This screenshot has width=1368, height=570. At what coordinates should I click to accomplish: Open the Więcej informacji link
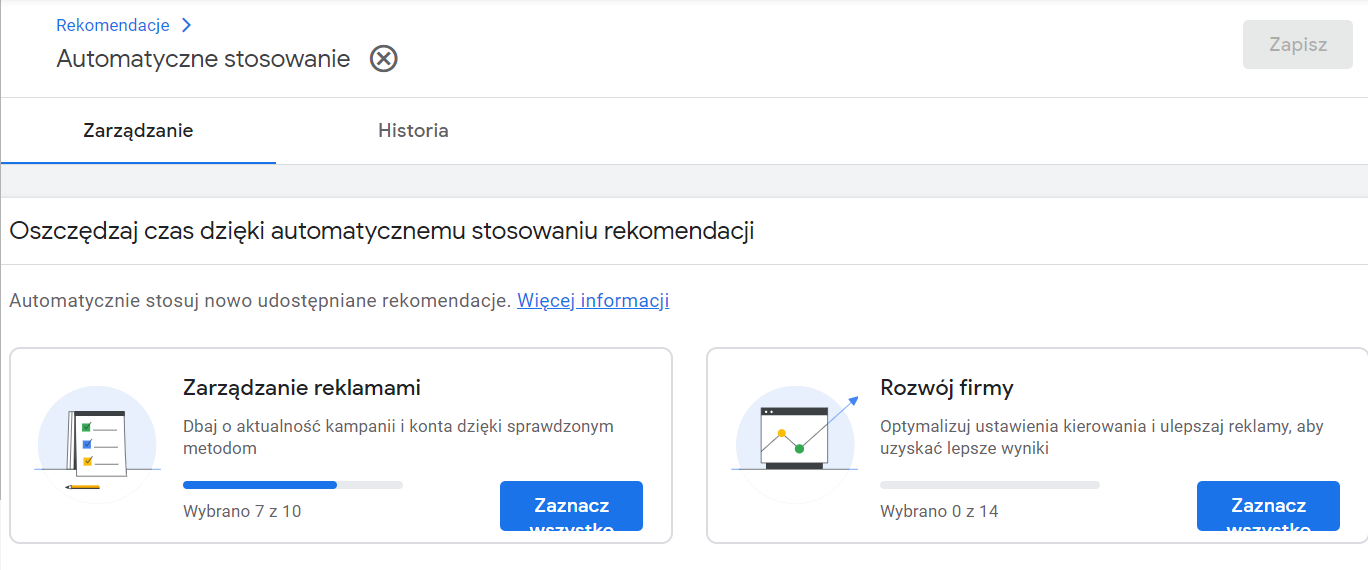pos(593,301)
